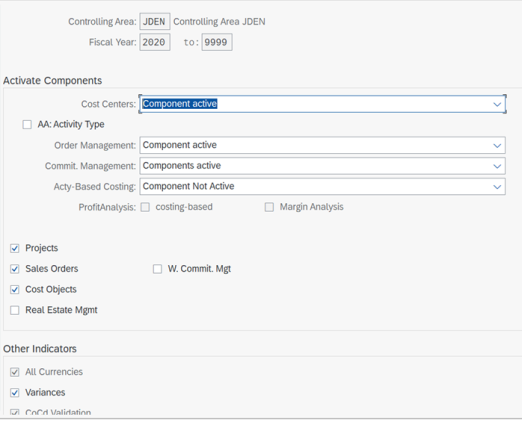Click the 'Fiscal Year:' label
Viewport: 522px width, 424px height.
(113, 42)
